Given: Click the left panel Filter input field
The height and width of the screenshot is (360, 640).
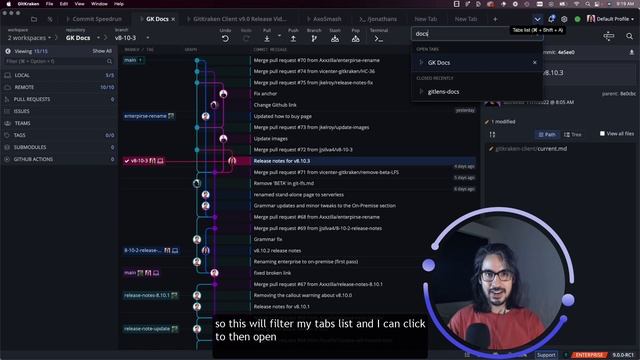Looking at the screenshot, I should coord(57,61).
